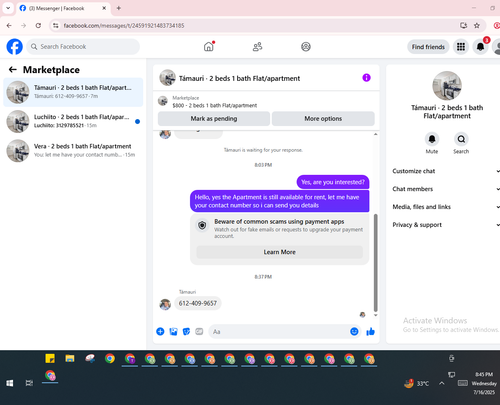
Task: Expand Chat members section
Action: pyautogui.click(x=446, y=189)
